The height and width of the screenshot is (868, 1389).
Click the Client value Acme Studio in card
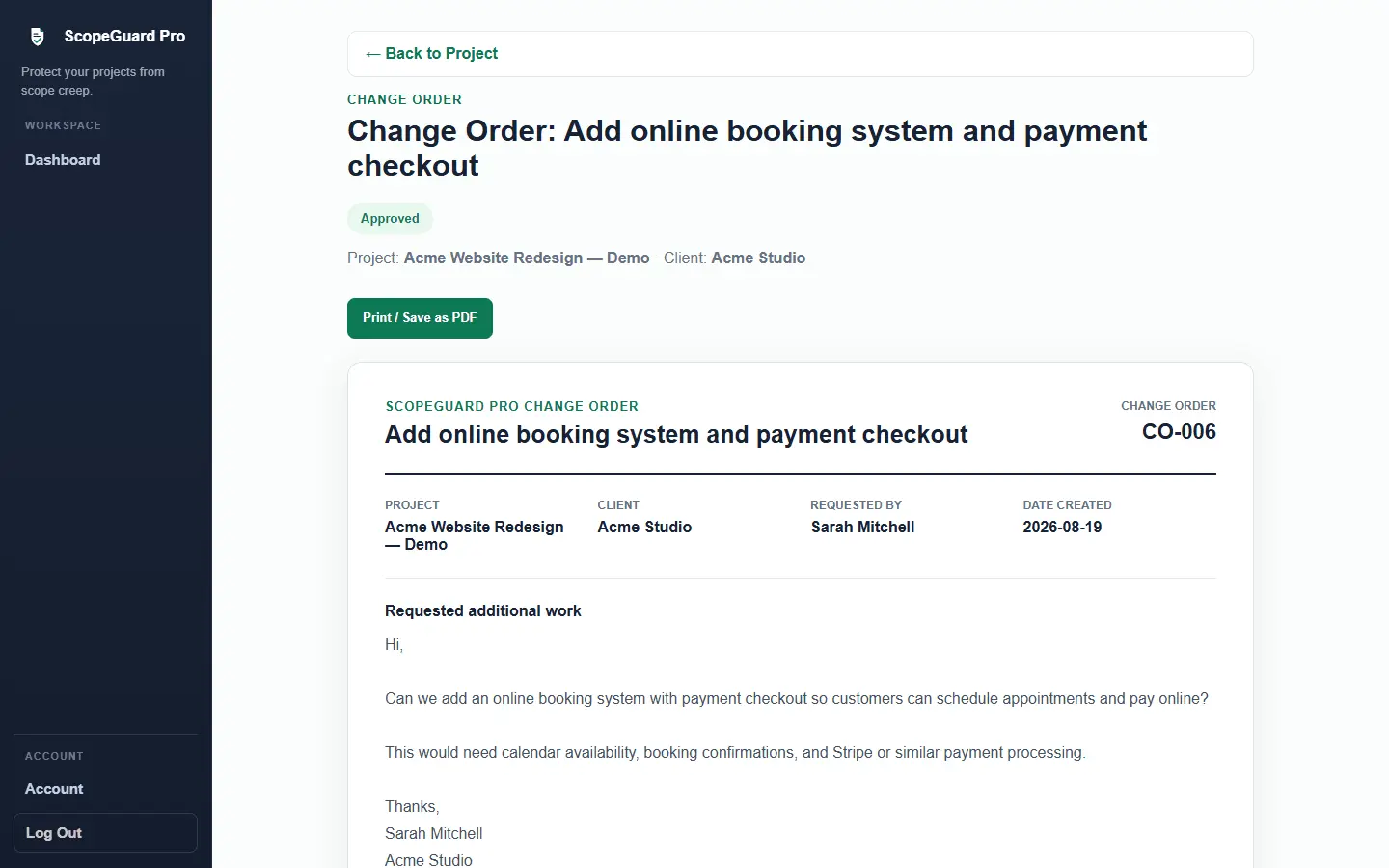pos(644,528)
